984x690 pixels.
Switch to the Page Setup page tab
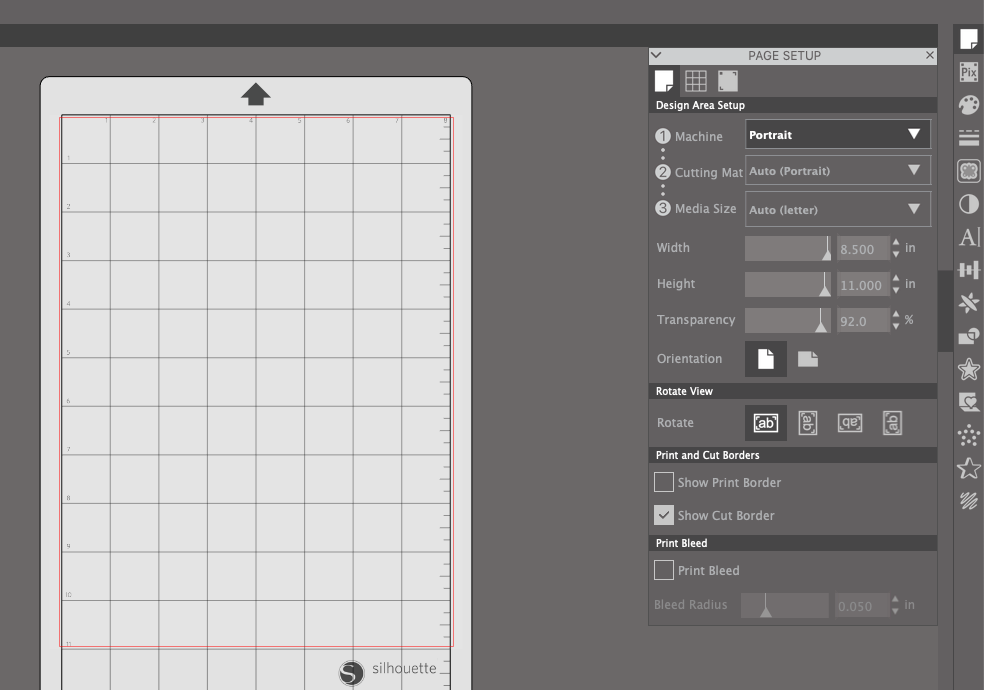[664, 81]
